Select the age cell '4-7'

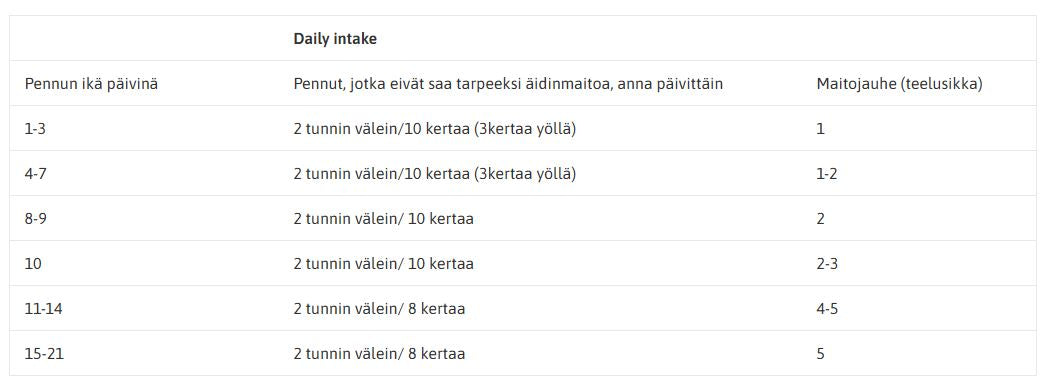point(35,174)
